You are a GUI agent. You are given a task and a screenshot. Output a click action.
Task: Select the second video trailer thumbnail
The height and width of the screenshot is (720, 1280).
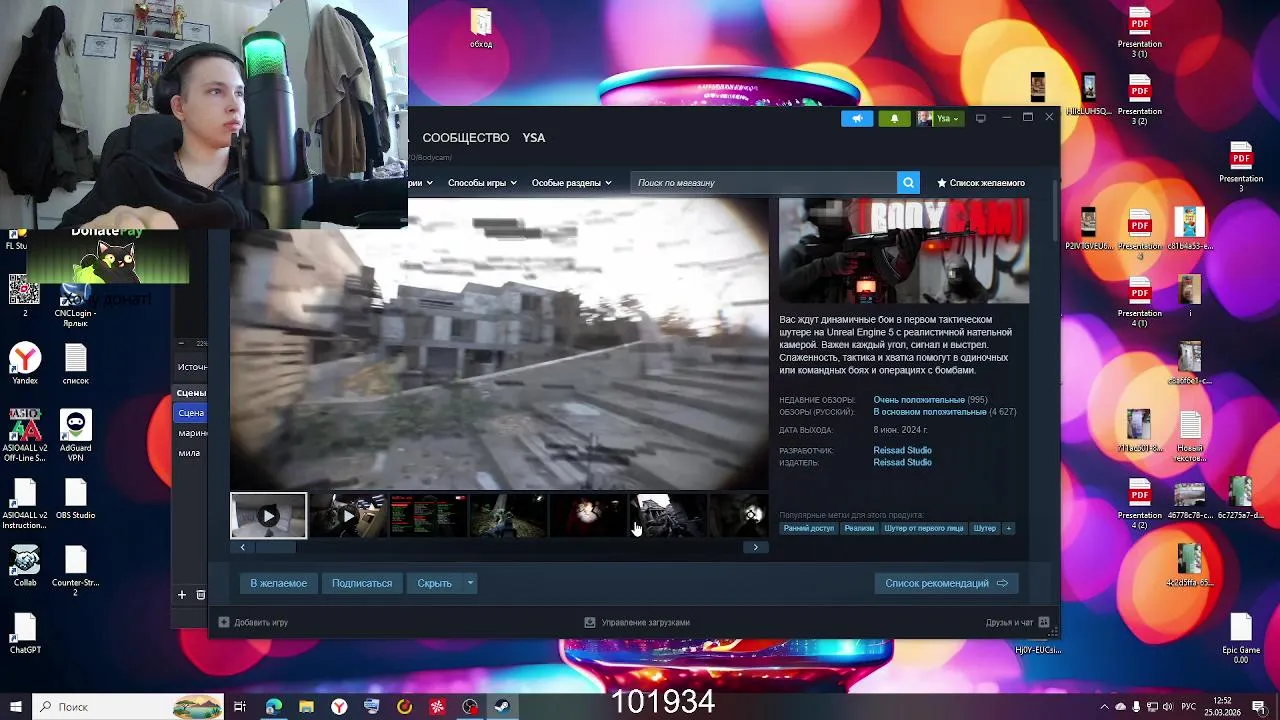pos(348,516)
